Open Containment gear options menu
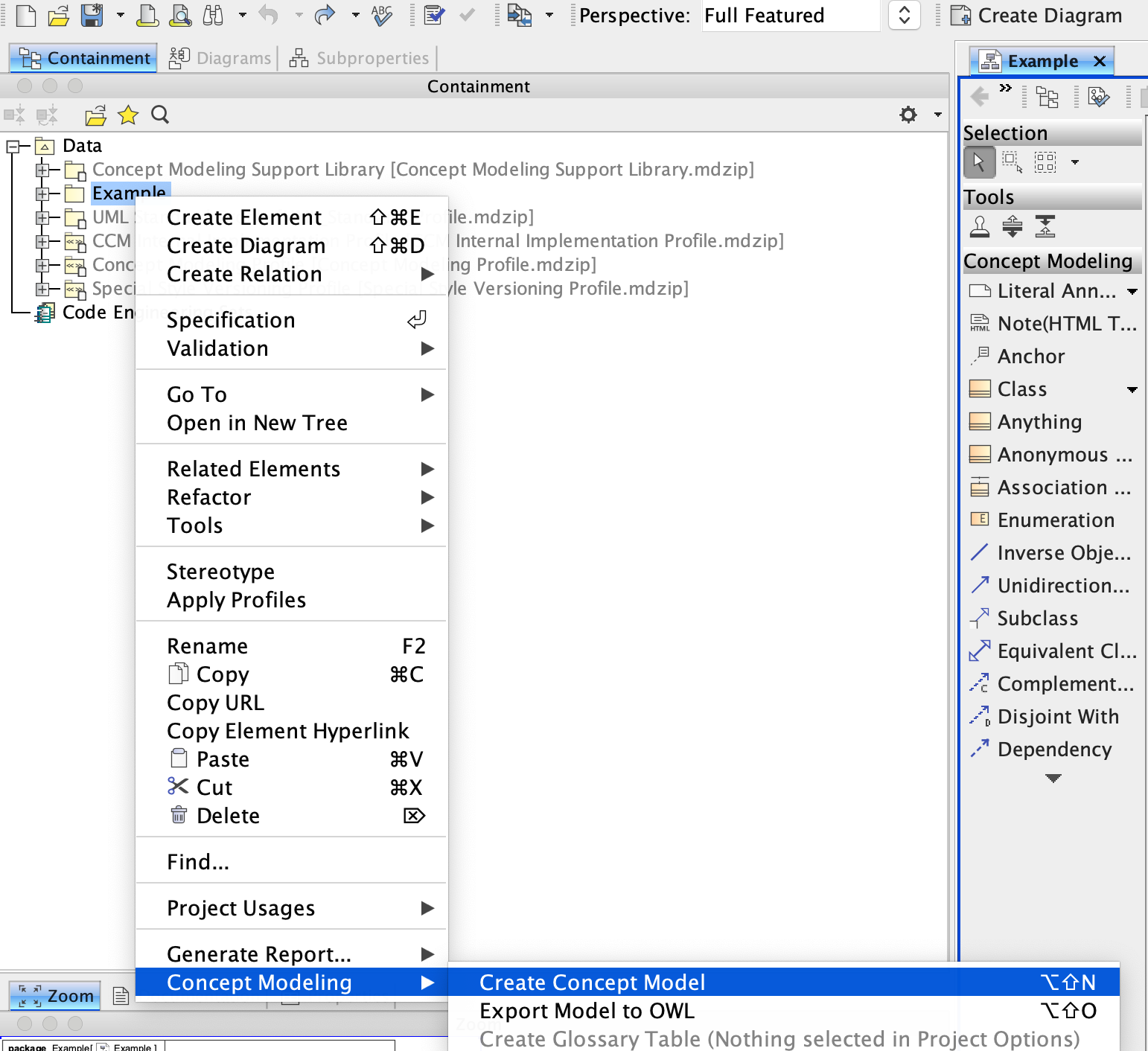Image resolution: width=1148 pixels, height=1051 pixels. tap(908, 115)
